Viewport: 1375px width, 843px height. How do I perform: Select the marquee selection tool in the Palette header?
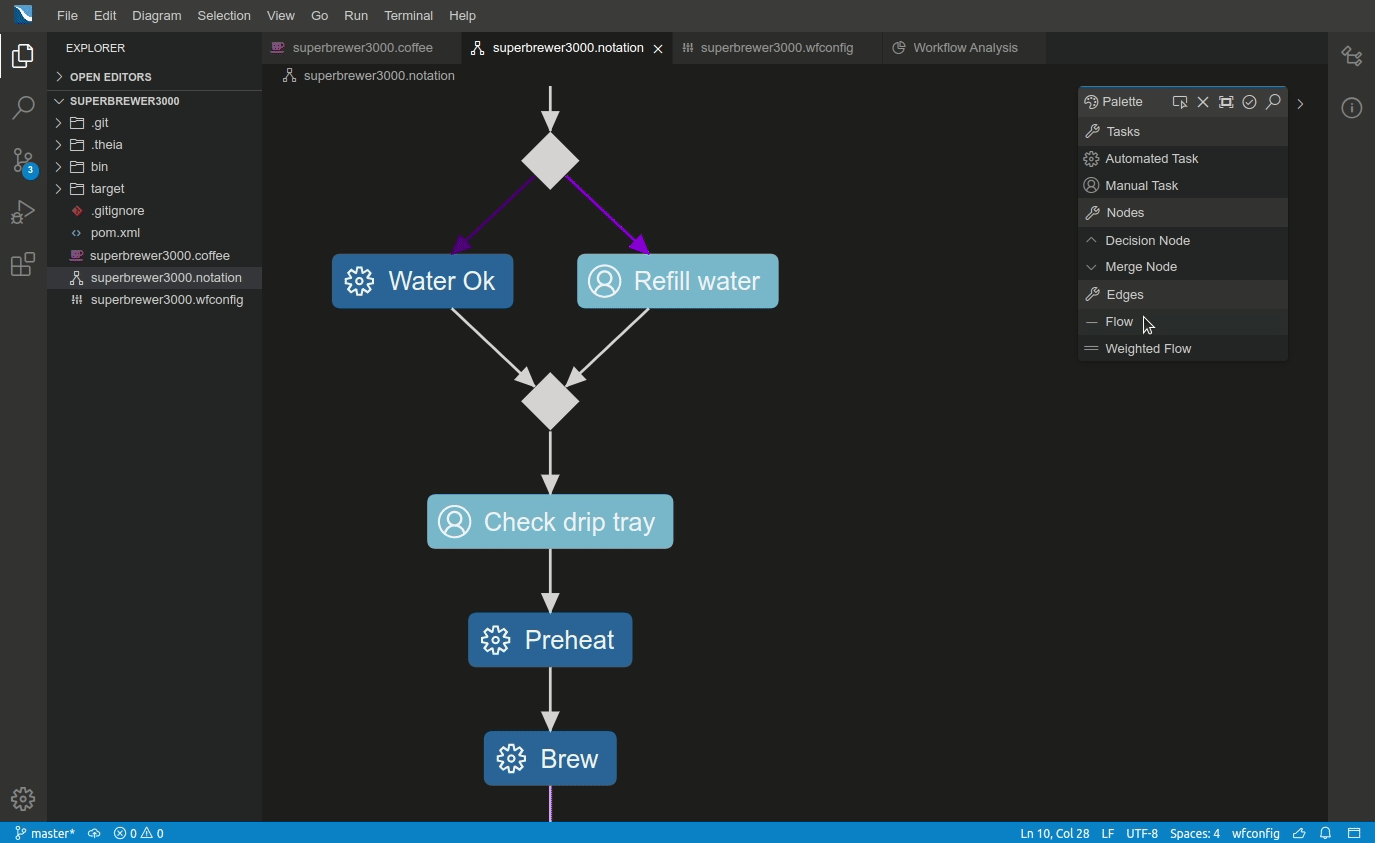[x=1179, y=101]
